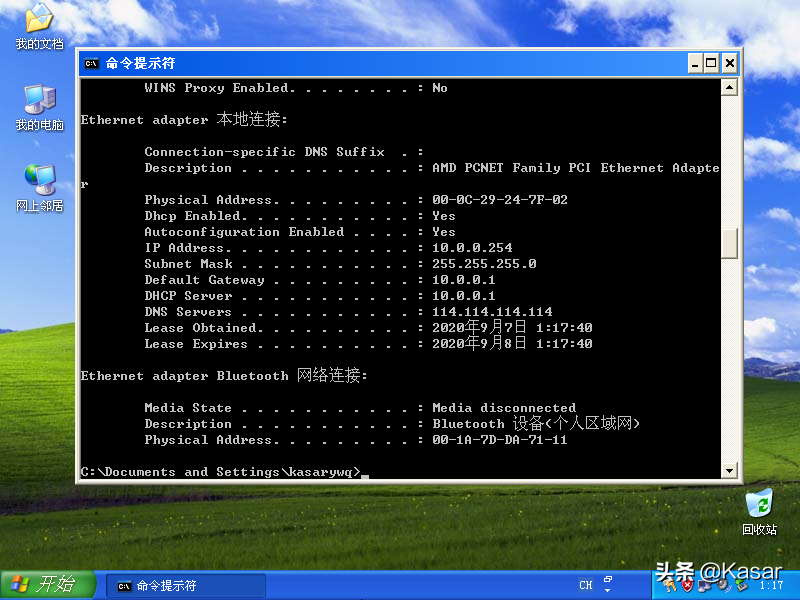Click the speaker volume tray icon
The width and height of the screenshot is (800, 600).
pyautogui.click(x=722, y=584)
